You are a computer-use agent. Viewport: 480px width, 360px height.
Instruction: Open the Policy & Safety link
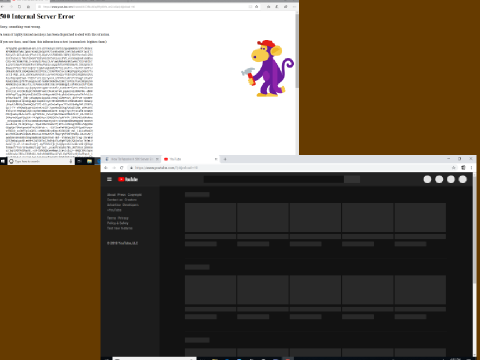coord(118,223)
